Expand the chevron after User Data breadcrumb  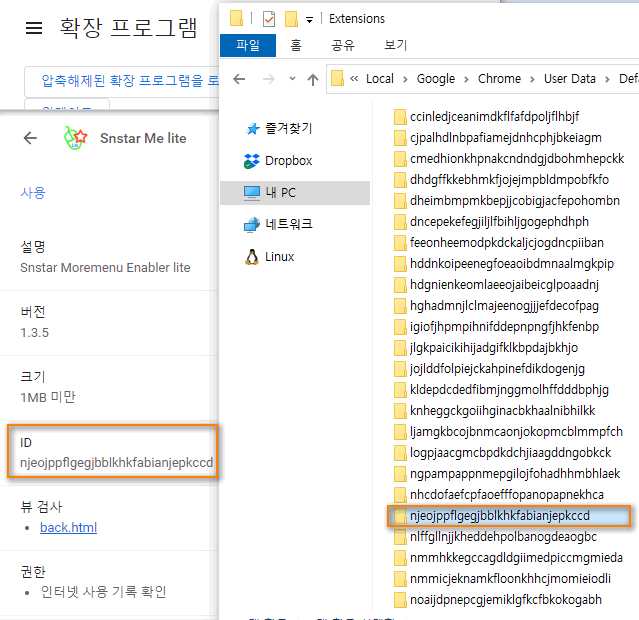607,79
